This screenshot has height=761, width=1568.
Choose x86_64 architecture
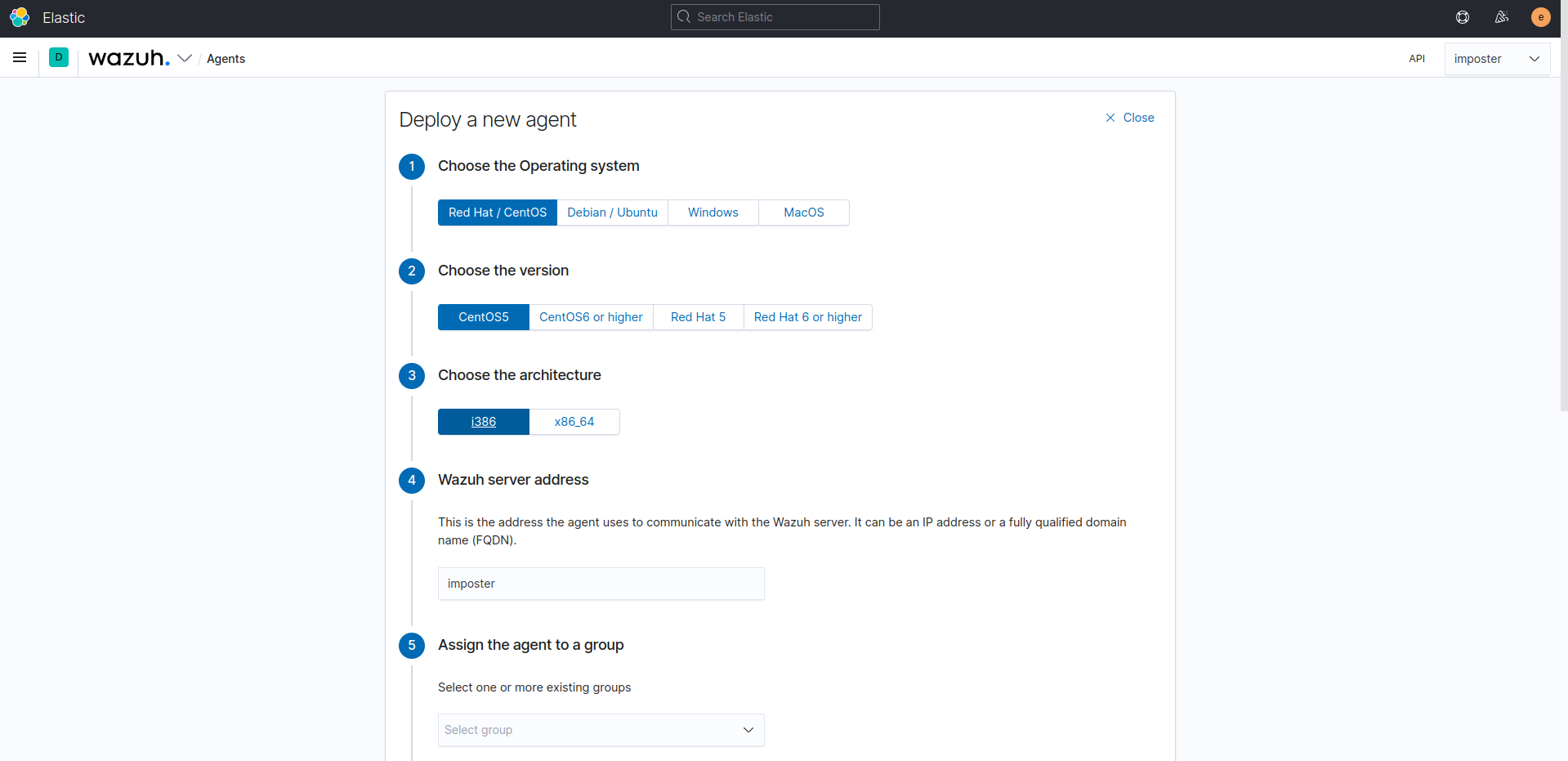coord(574,421)
